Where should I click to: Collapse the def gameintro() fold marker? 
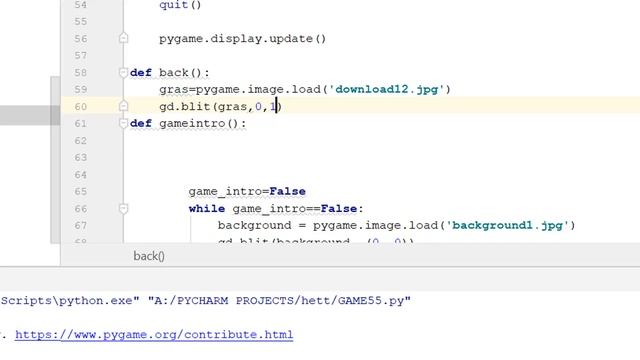[123, 123]
